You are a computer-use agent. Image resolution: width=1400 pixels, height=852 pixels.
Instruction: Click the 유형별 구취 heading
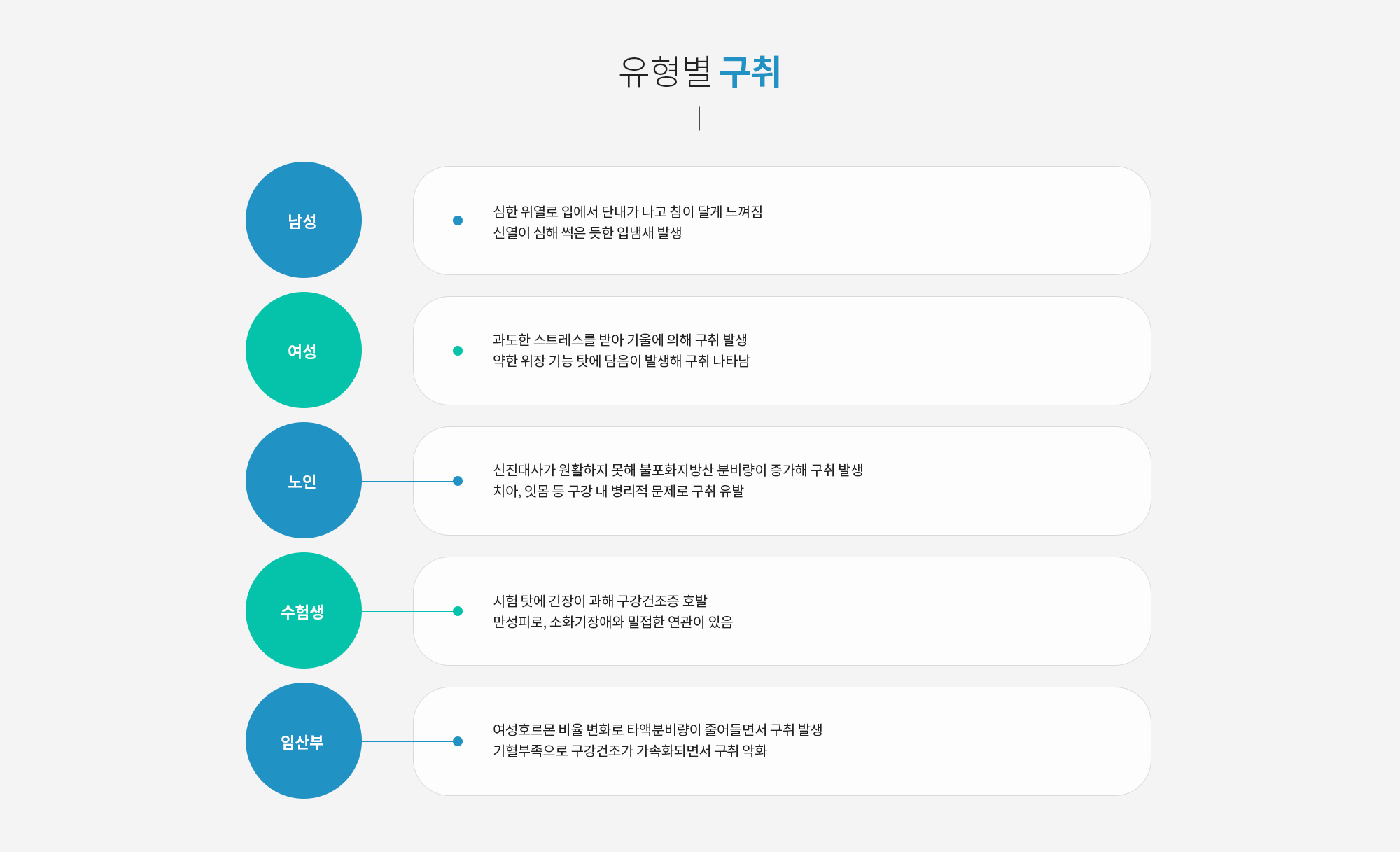click(x=700, y=71)
